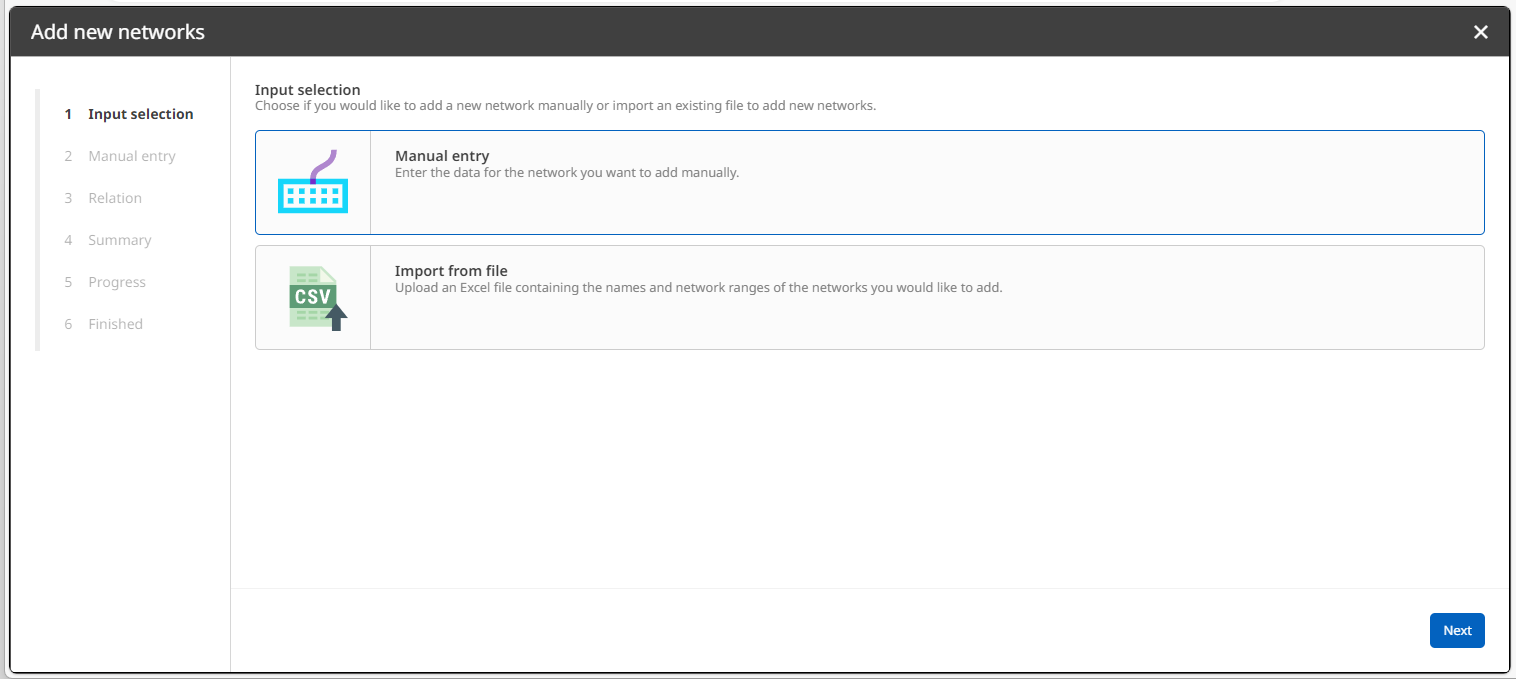Go to step 1 Input selection in sidebar
Viewport: 1516px width, 679px height.
click(x=140, y=114)
